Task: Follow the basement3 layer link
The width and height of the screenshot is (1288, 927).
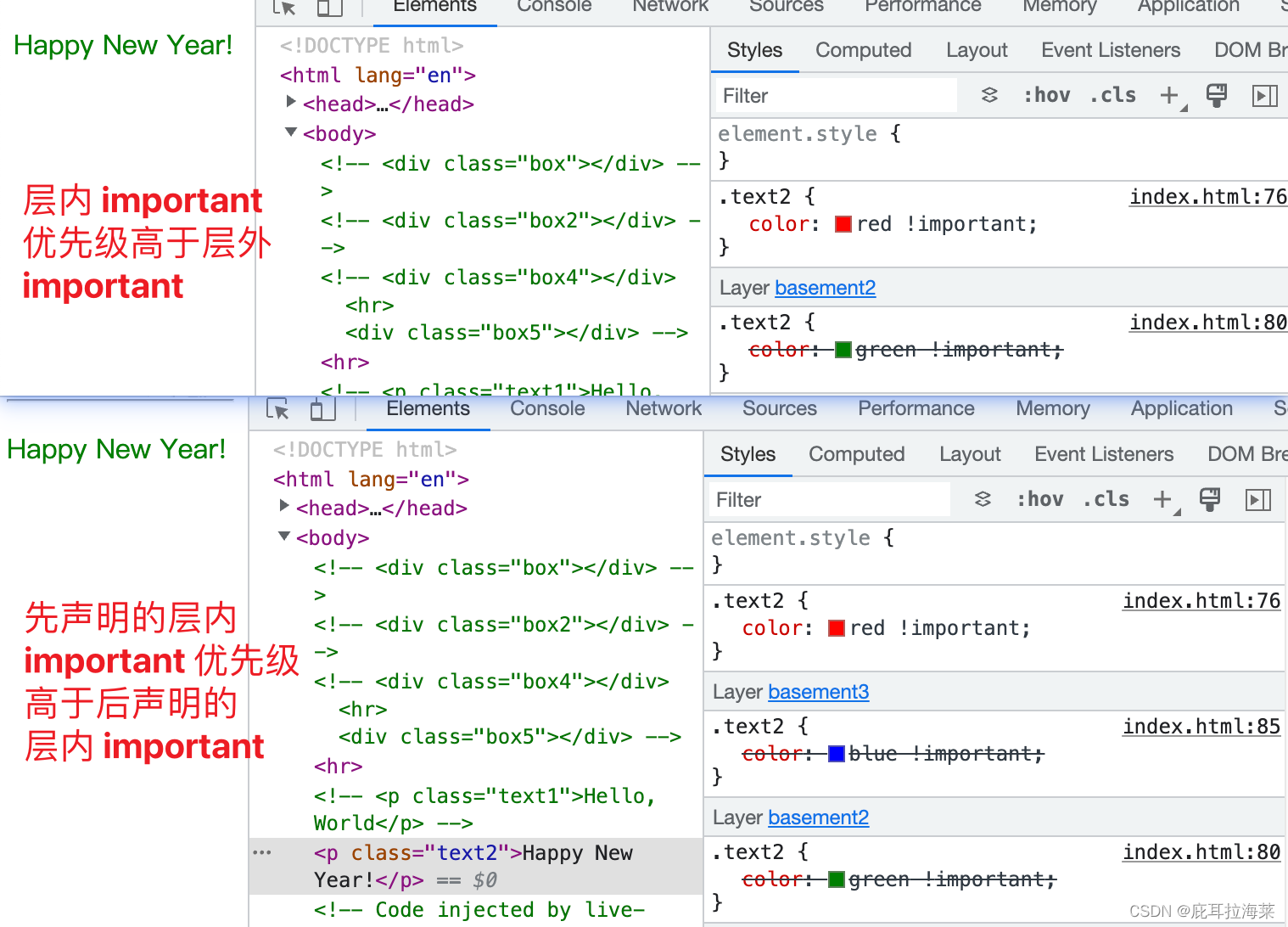Action: 818,692
